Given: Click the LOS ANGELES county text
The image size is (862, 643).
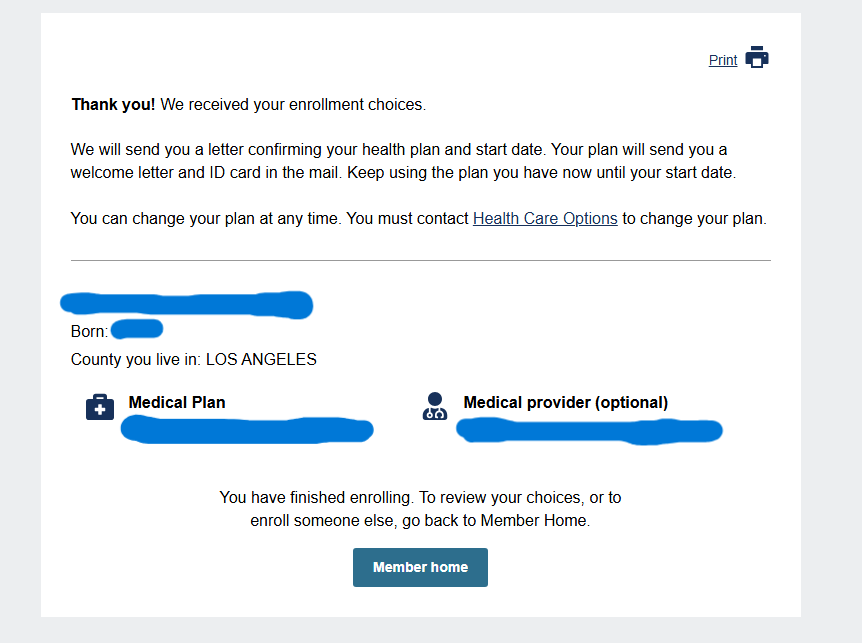Looking at the screenshot, I should tap(261, 359).
